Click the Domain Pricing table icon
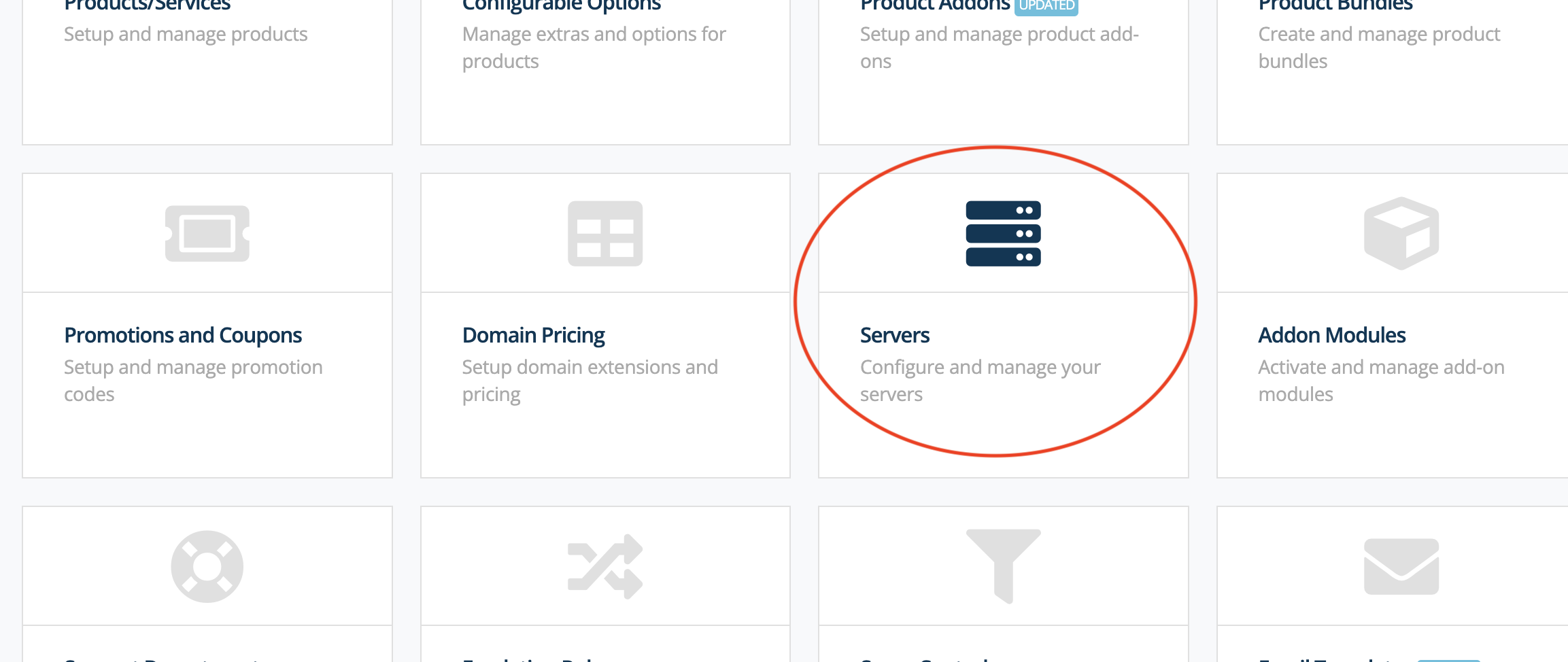Viewport: 1568px width, 662px height. coord(605,233)
